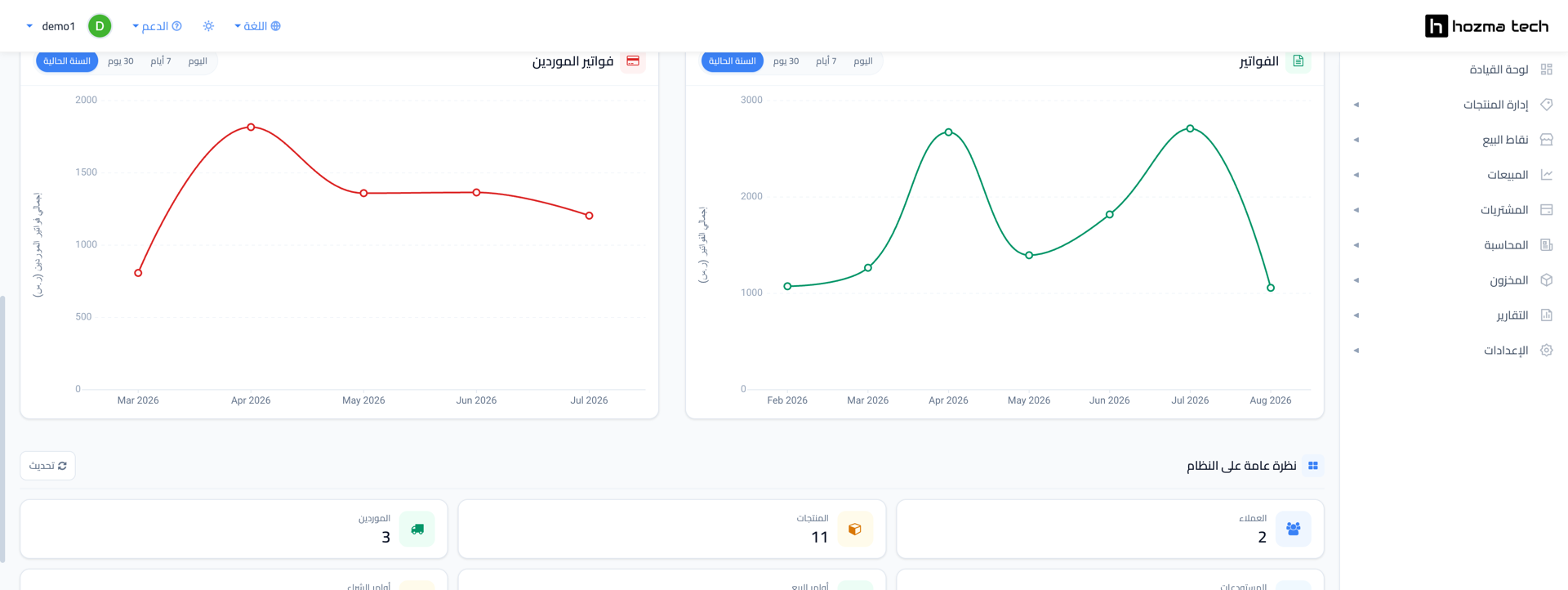Toggle light/dark theme sun icon

(x=208, y=26)
